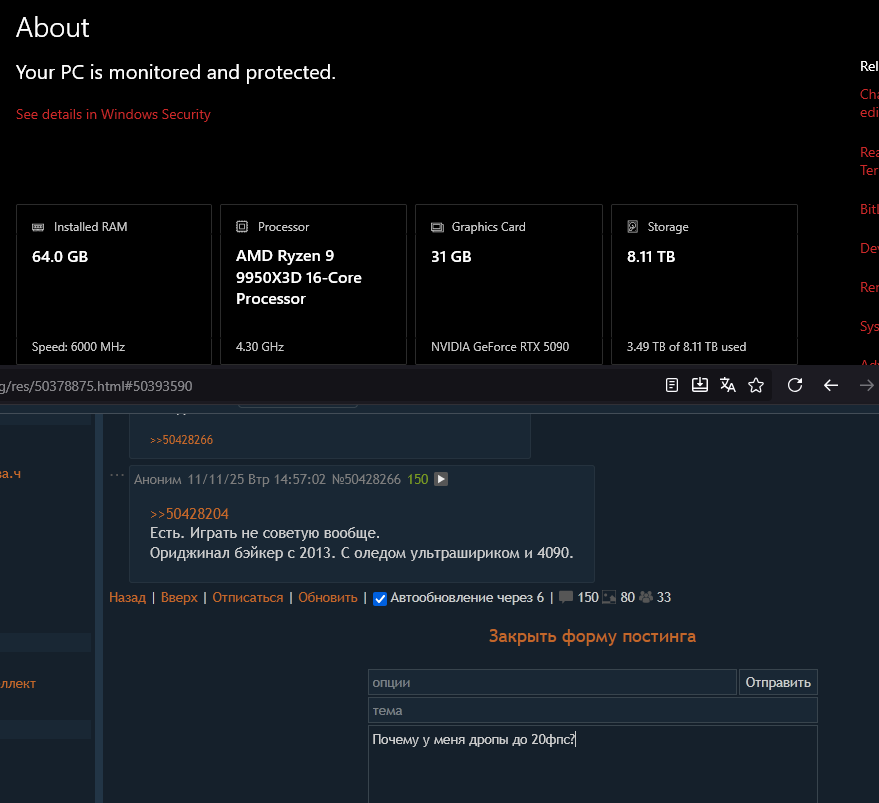Click the Аноним poster name
This screenshot has height=803, width=879.
[158, 480]
